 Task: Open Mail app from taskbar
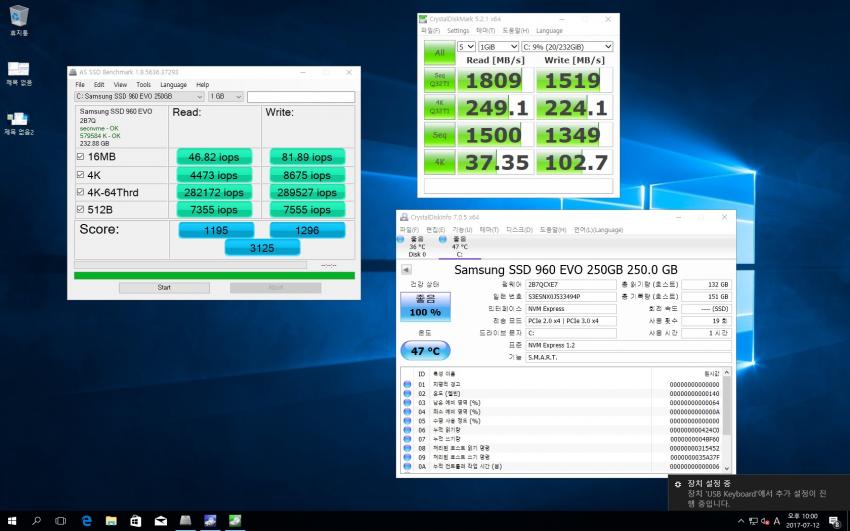click(160, 521)
